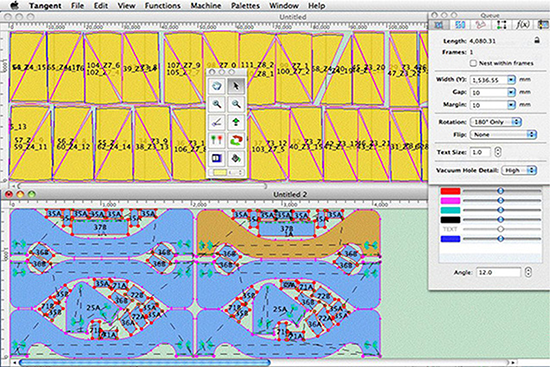Enable Nest within frames checkbox
Viewport: 550px width, 367px height.
pyautogui.click(x=473, y=63)
